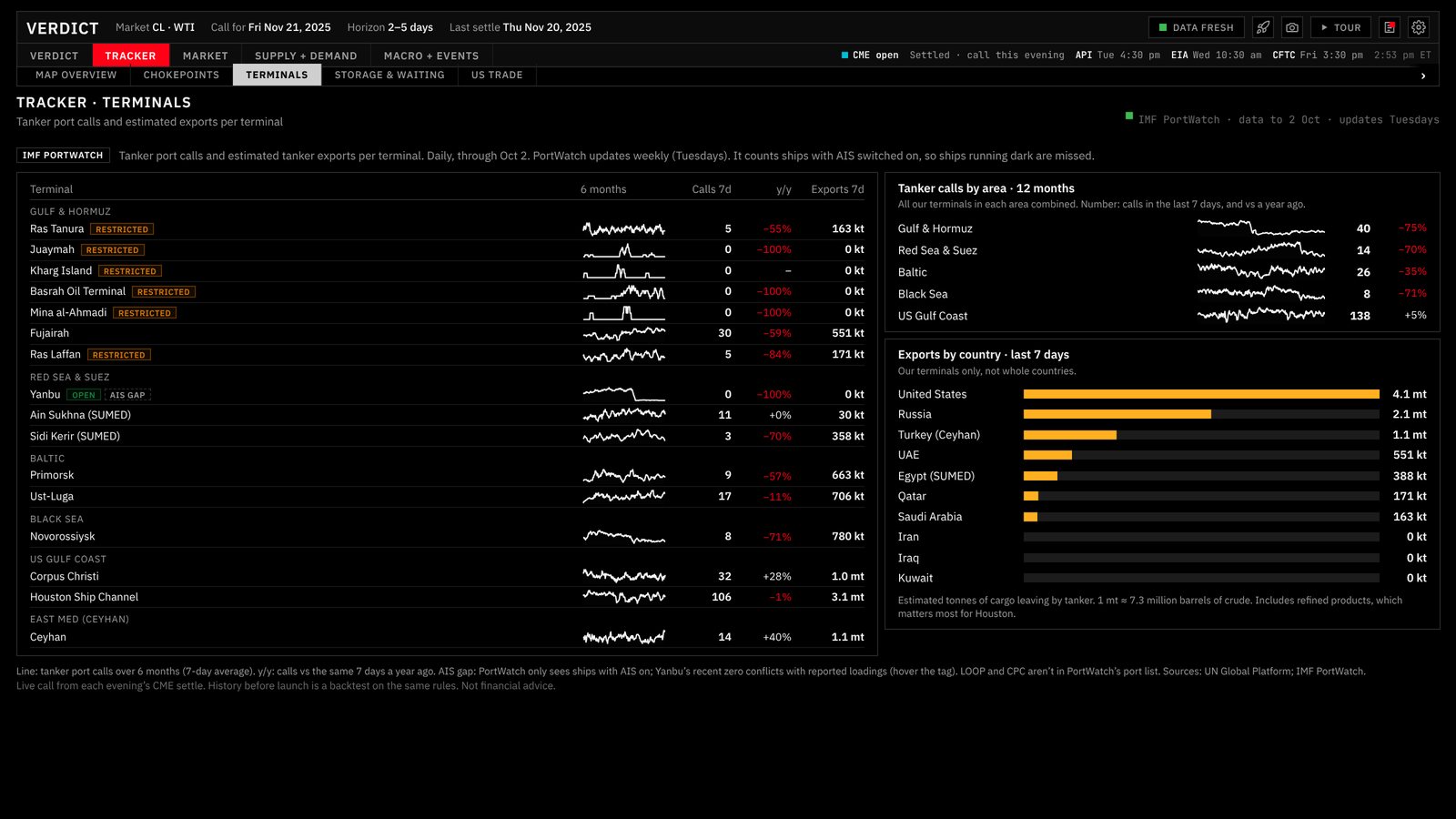1456x819 pixels.
Task: Click the Baltic area 12-month sparkline
Action: (x=1261, y=271)
